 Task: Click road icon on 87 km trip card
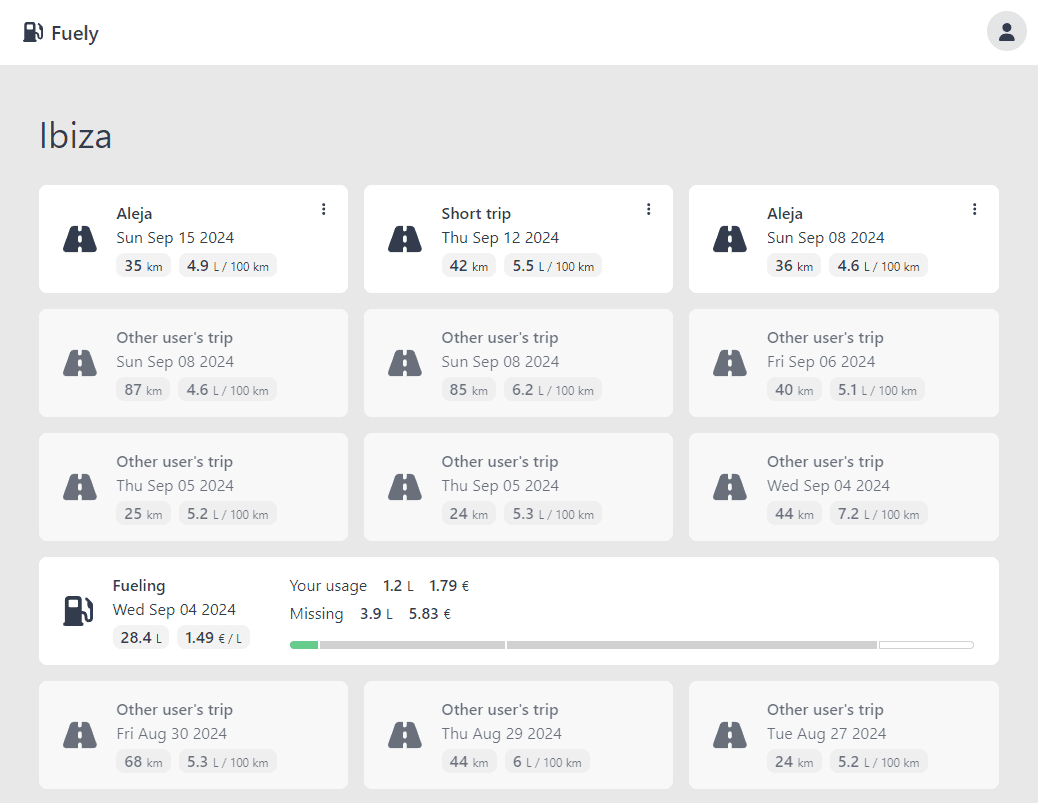pos(80,363)
